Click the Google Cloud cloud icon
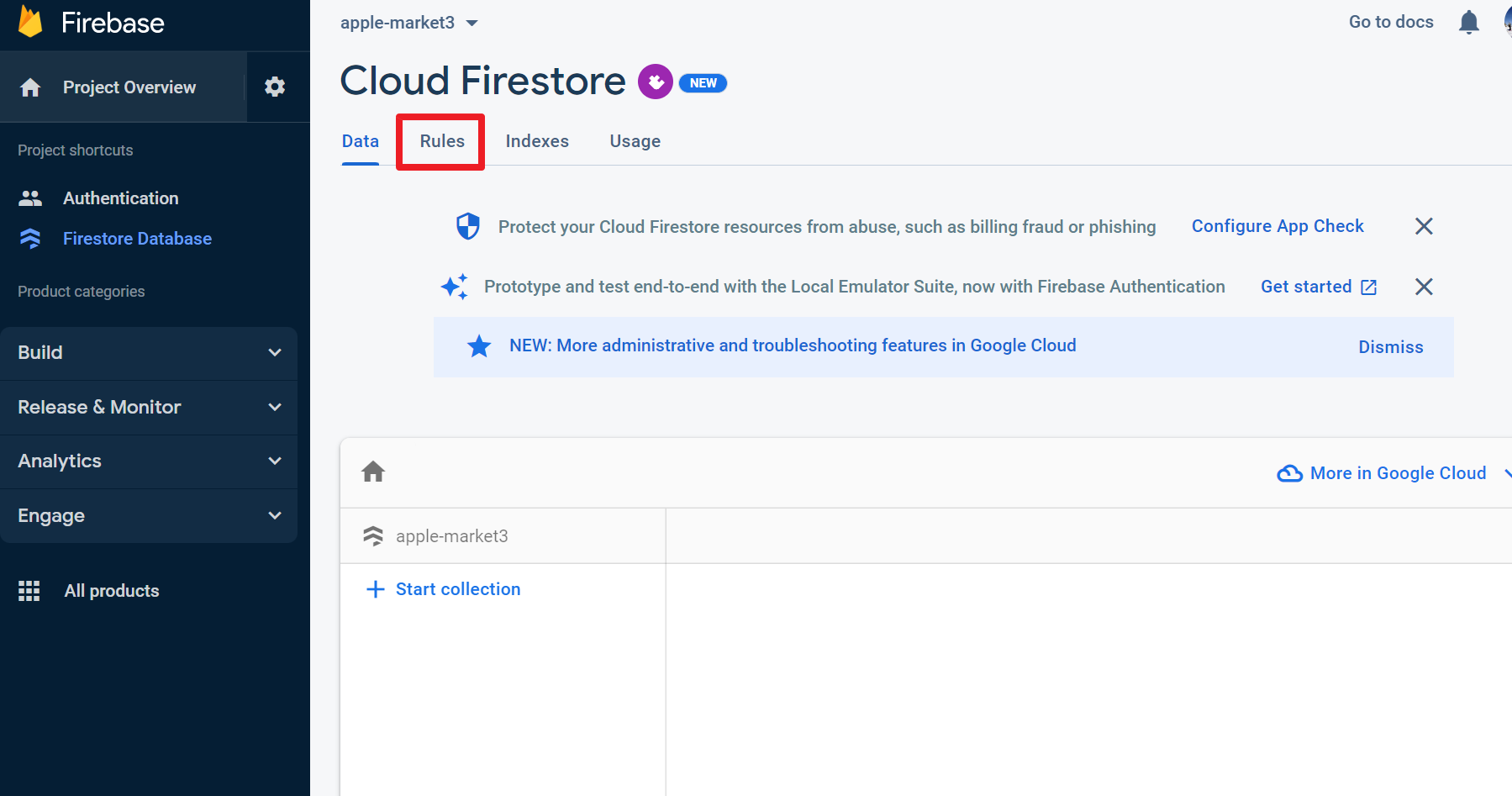The height and width of the screenshot is (796, 1512). tap(1290, 473)
